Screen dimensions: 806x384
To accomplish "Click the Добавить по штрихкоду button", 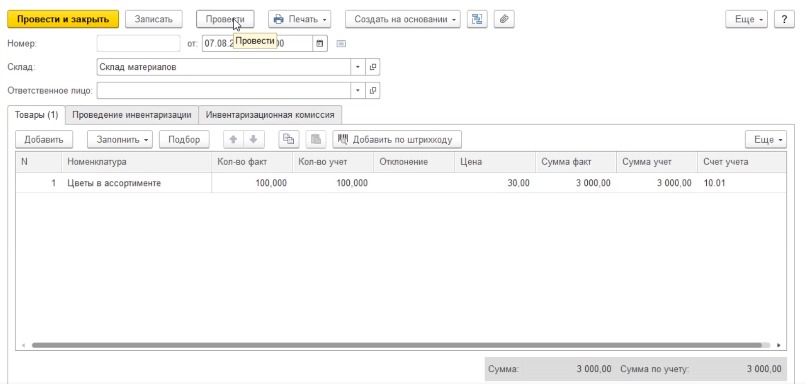I will tap(397, 139).
